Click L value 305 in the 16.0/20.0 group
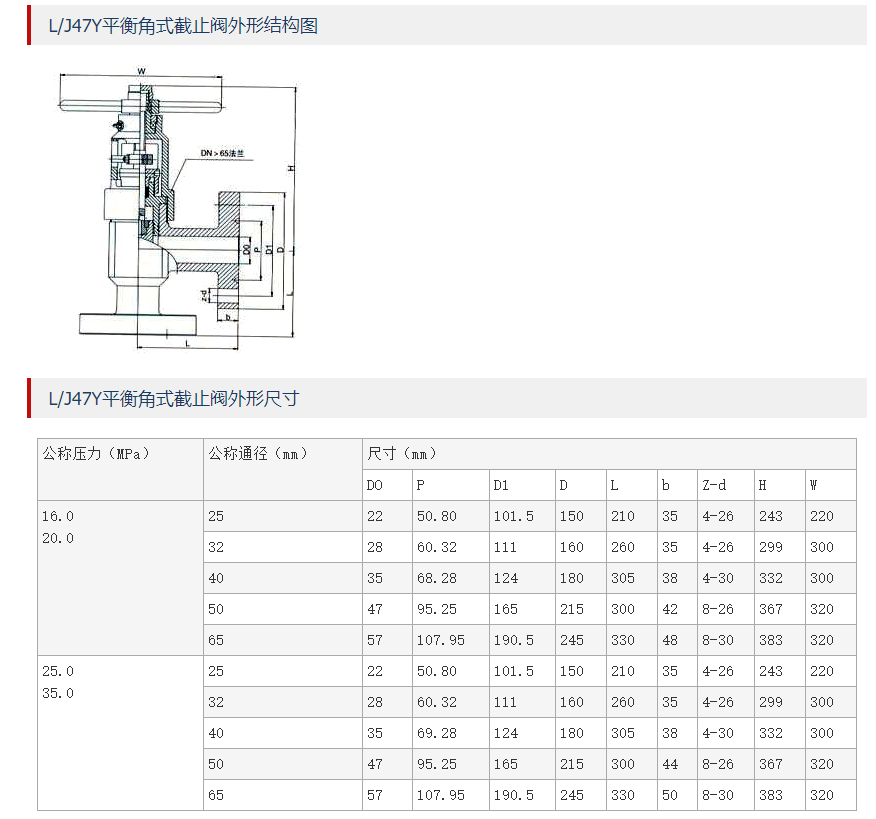Viewport: 876px width, 819px height. point(622,578)
